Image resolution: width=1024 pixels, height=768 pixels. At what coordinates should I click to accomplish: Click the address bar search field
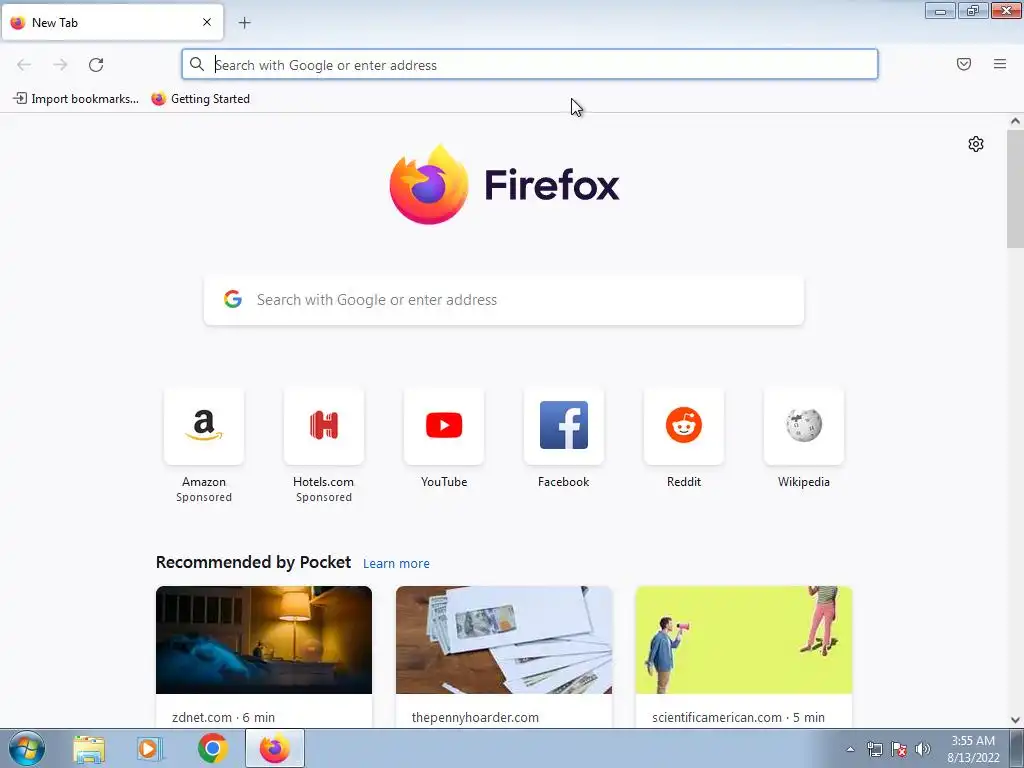point(530,65)
